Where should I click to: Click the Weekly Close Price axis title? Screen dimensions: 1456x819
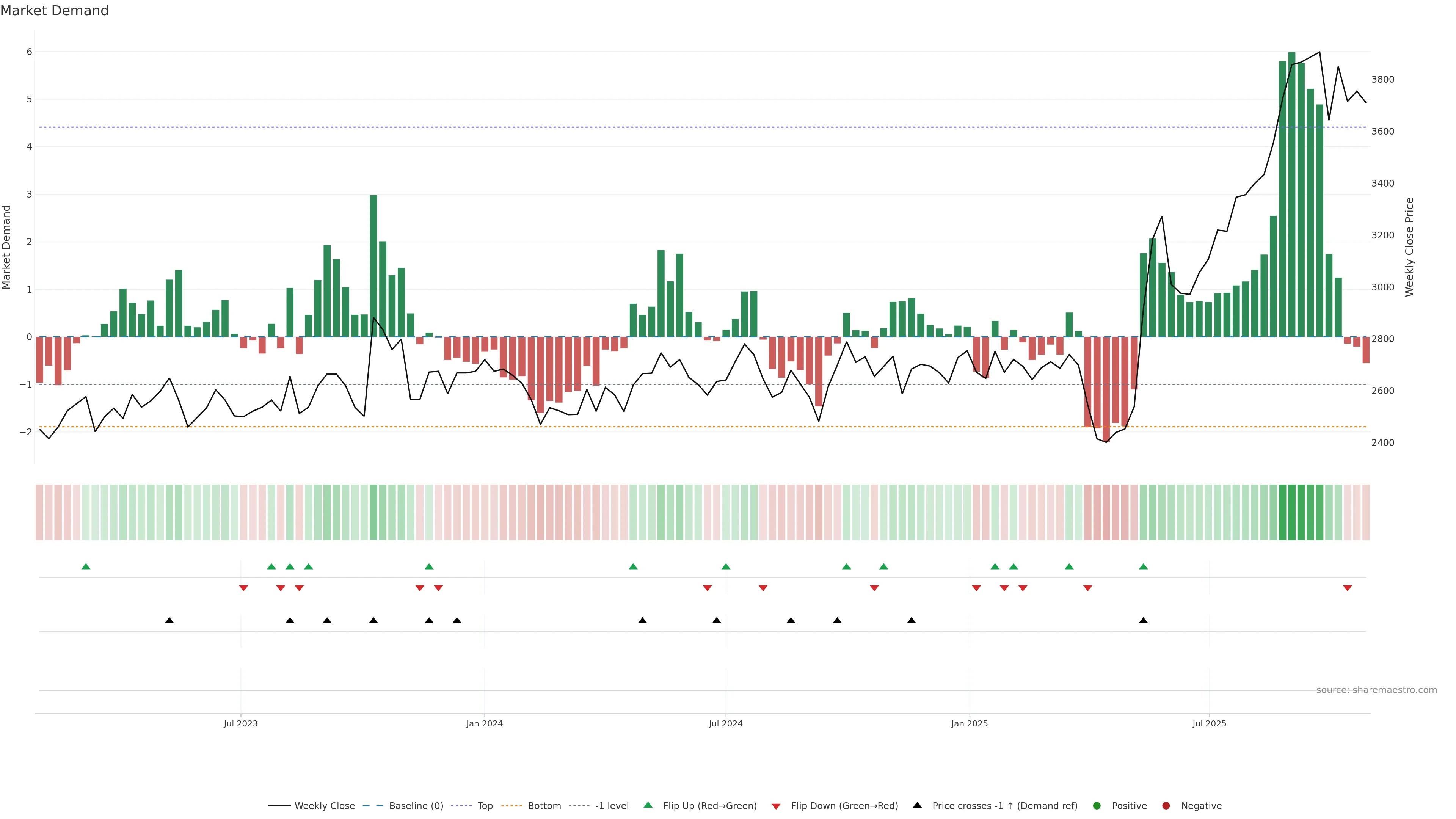click(x=1410, y=247)
